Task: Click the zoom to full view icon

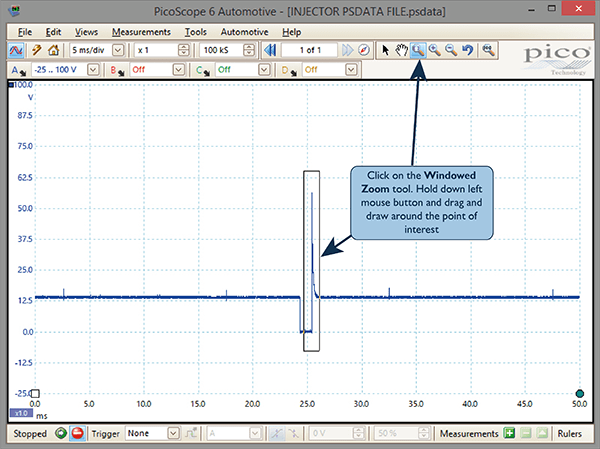Action: click(488, 50)
